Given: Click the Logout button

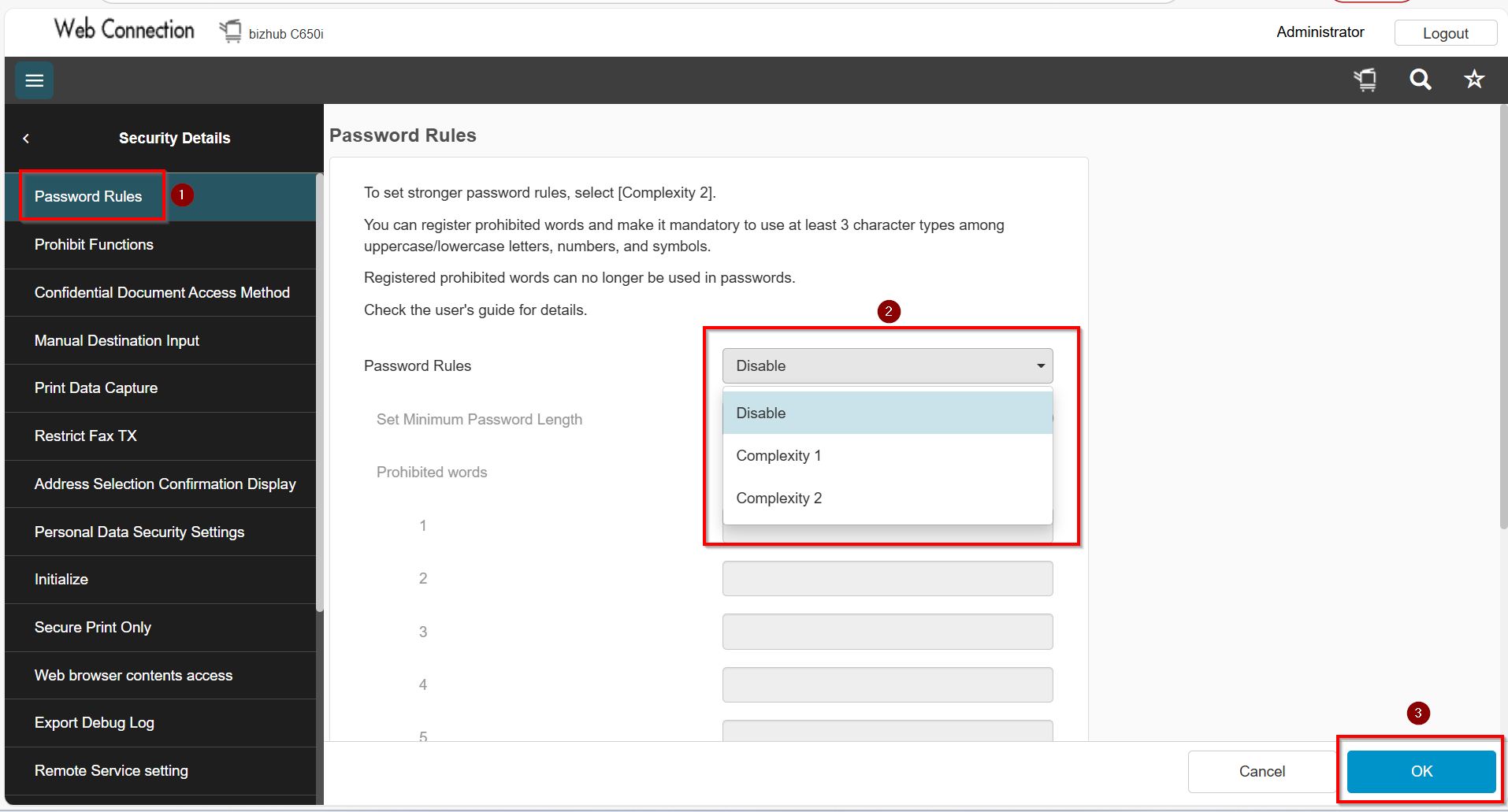Looking at the screenshot, I should [x=1444, y=33].
